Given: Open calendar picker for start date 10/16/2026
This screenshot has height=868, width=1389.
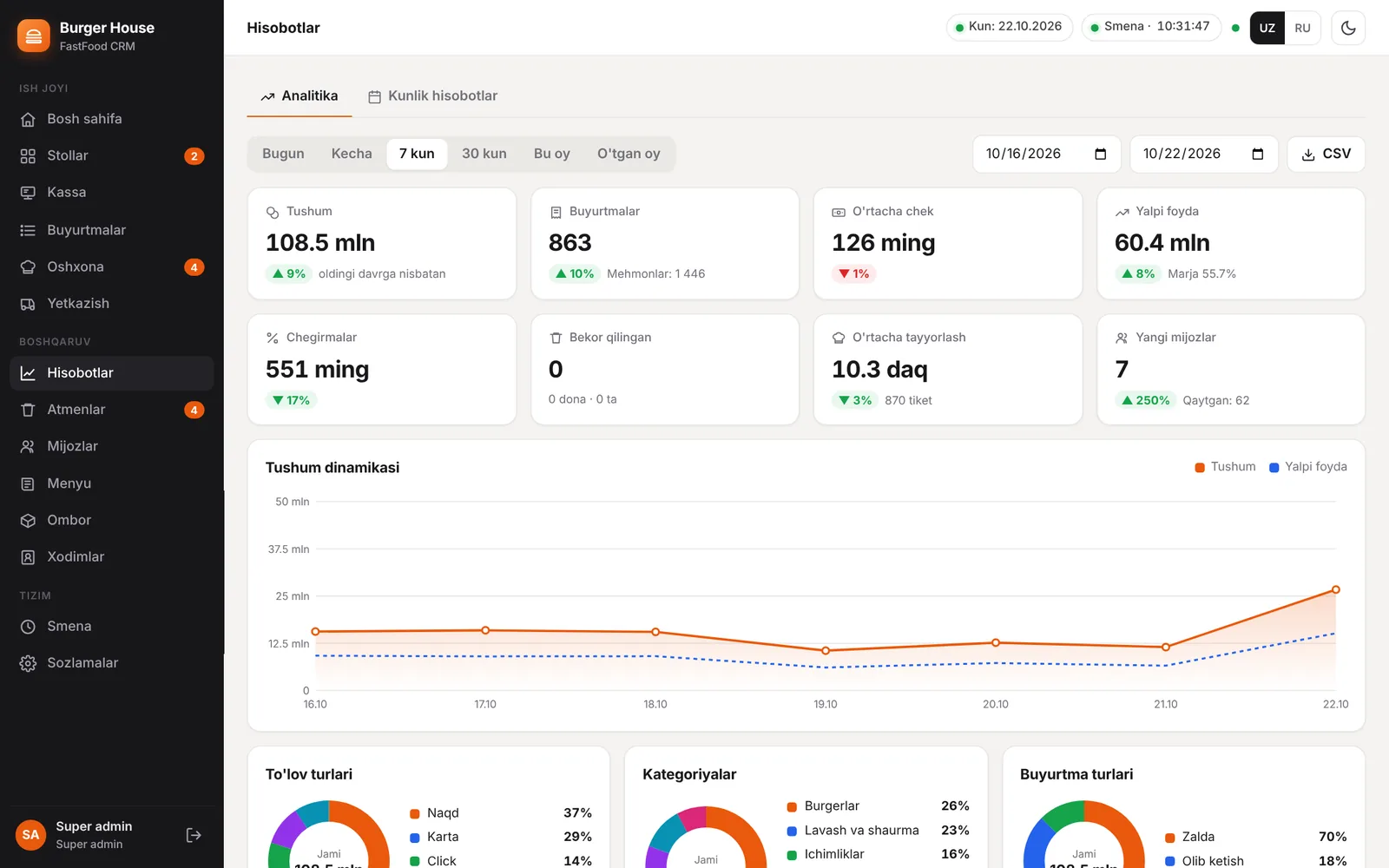Looking at the screenshot, I should (x=1101, y=155).
